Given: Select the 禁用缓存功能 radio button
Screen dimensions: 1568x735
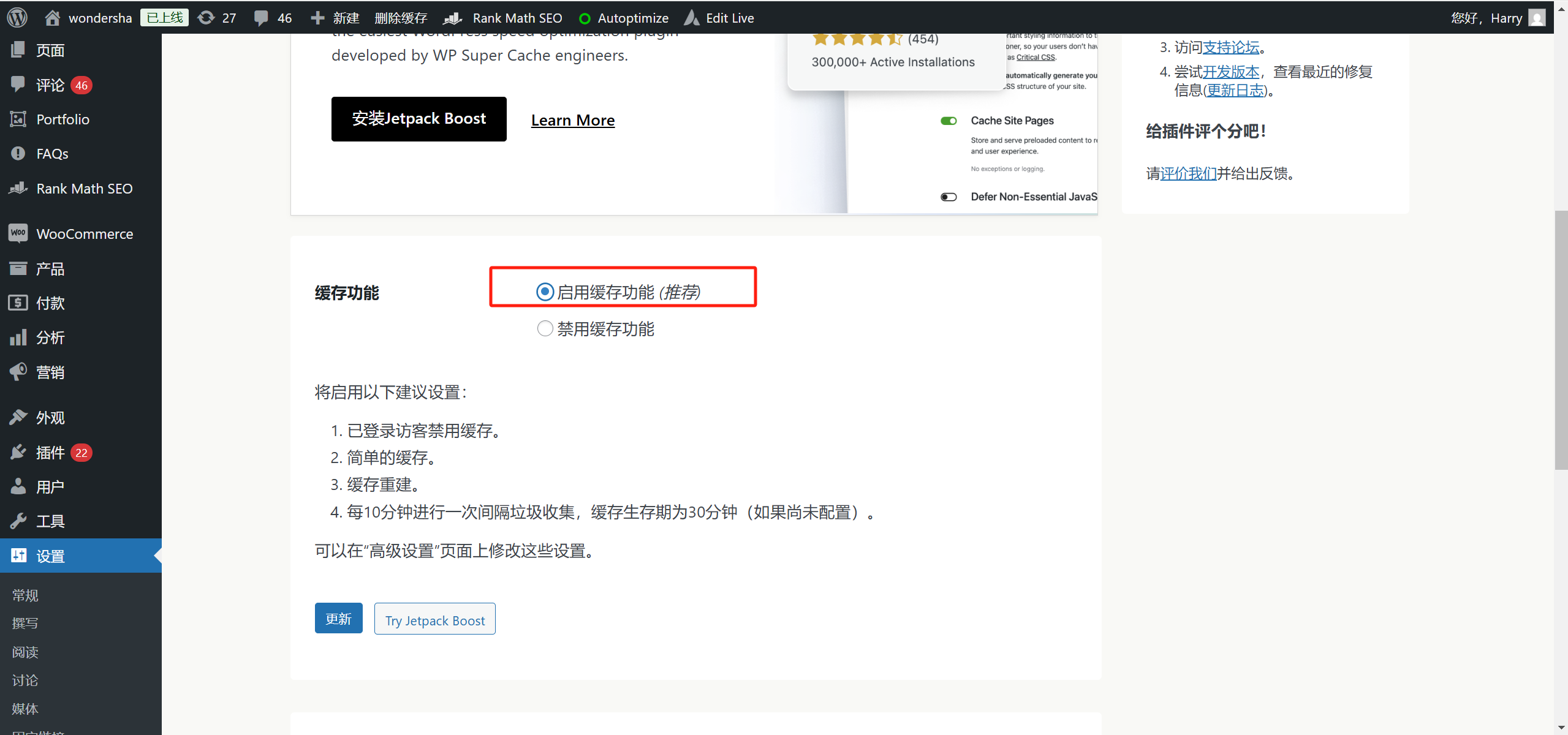Looking at the screenshot, I should click(545, 328).
